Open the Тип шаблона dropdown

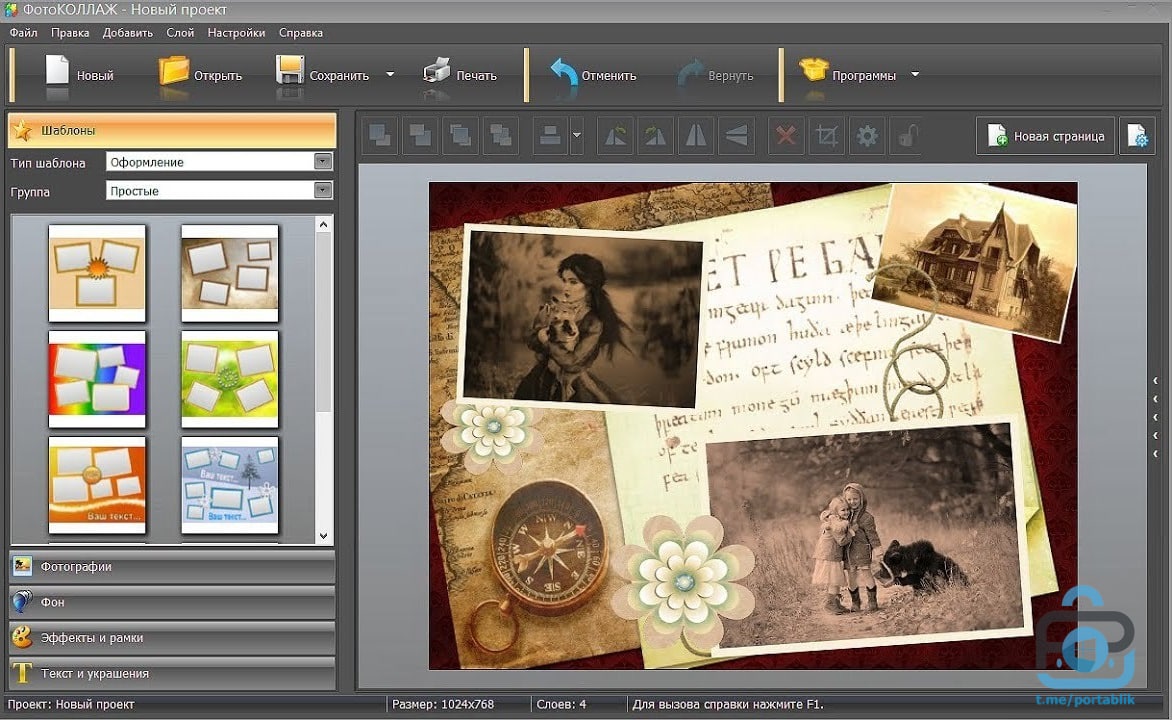pos(322,162)
